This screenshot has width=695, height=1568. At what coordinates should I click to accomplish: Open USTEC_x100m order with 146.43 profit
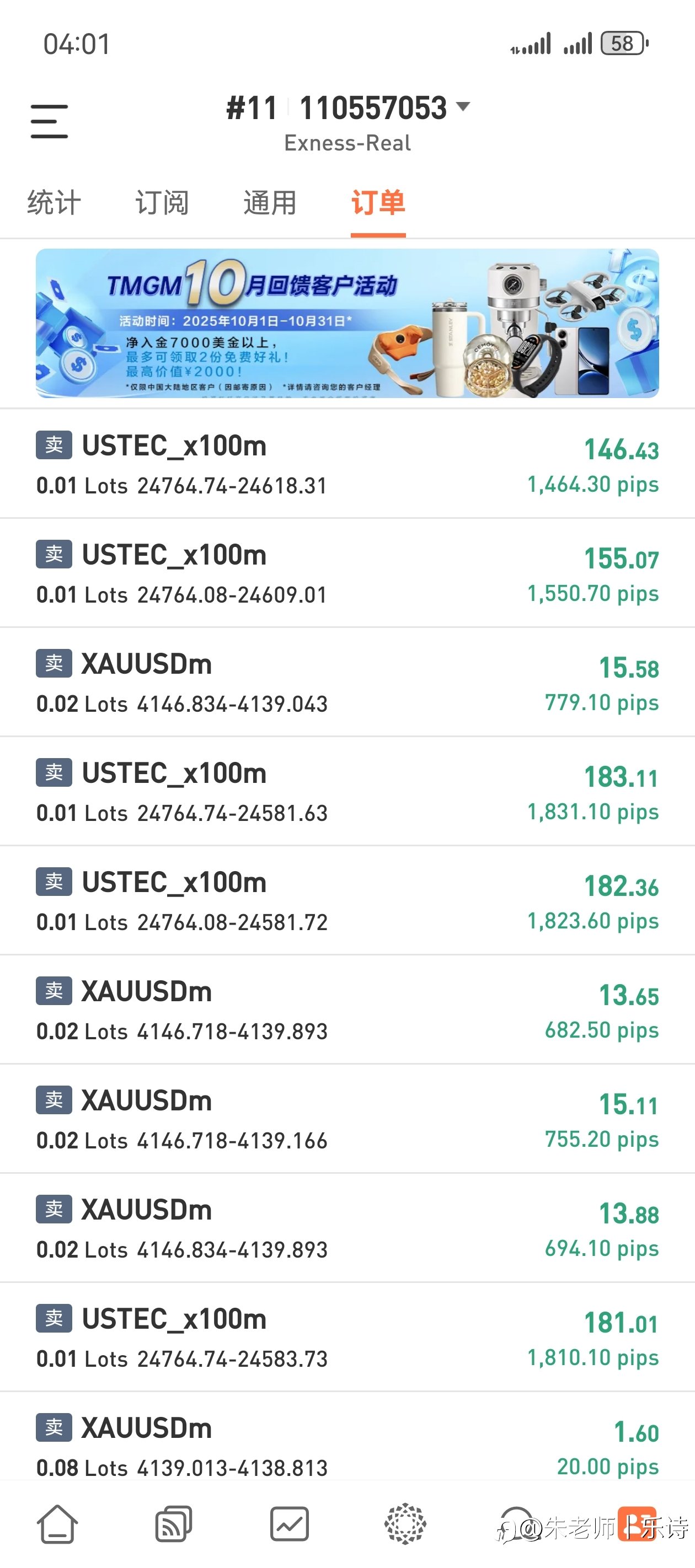click(347, 464)
